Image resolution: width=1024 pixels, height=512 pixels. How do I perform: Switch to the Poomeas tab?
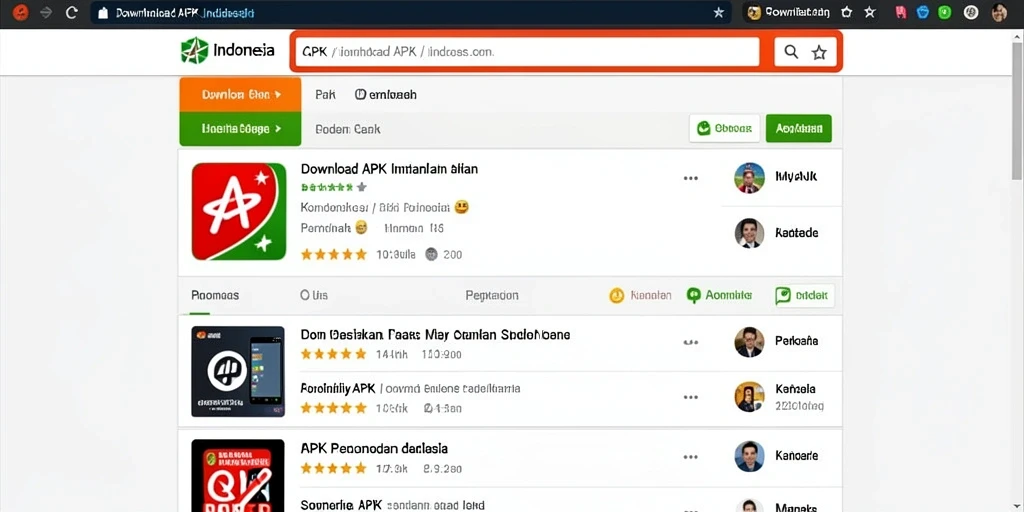215,295
